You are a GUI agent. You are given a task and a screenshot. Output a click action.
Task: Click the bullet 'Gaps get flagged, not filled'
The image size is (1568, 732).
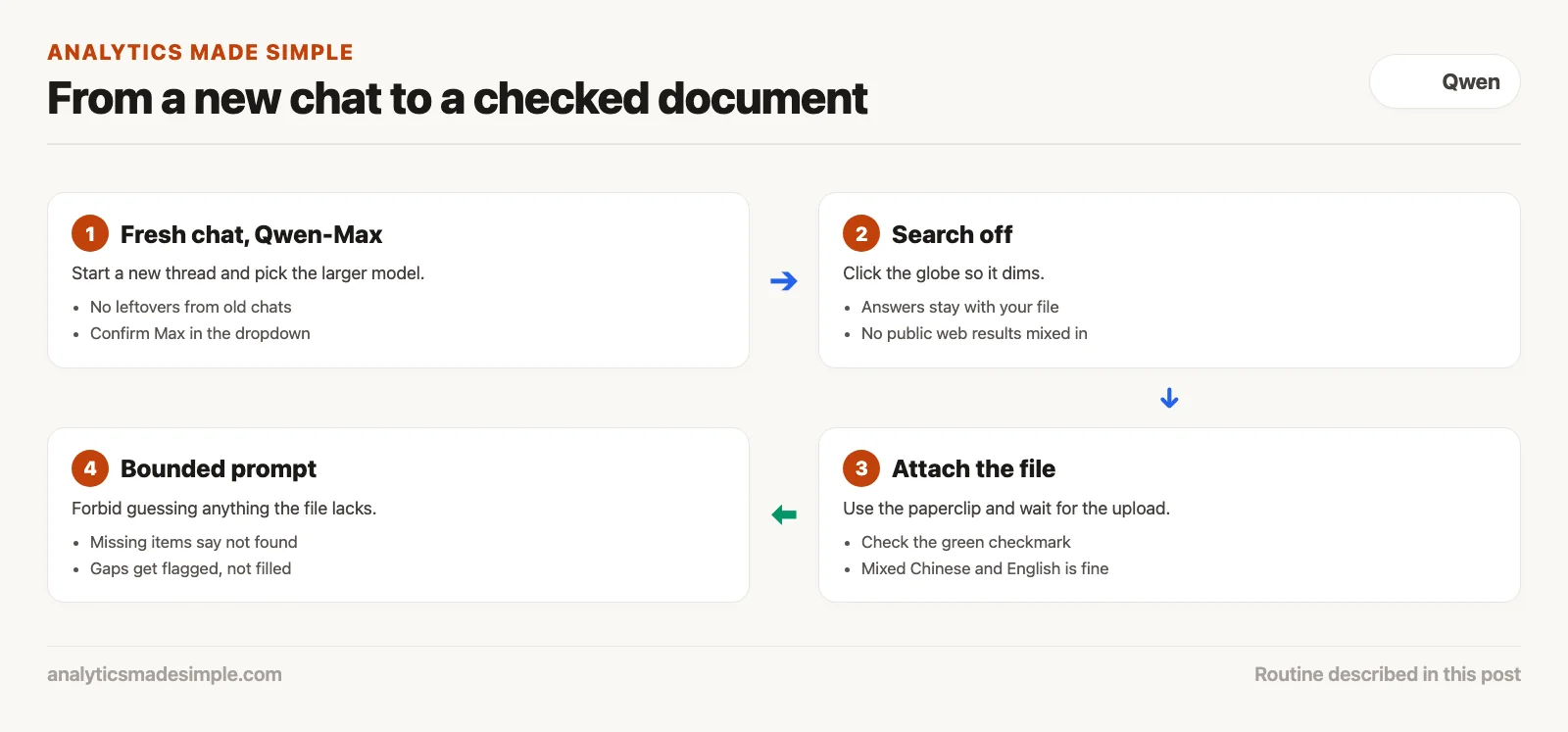(x=190, y=568)
